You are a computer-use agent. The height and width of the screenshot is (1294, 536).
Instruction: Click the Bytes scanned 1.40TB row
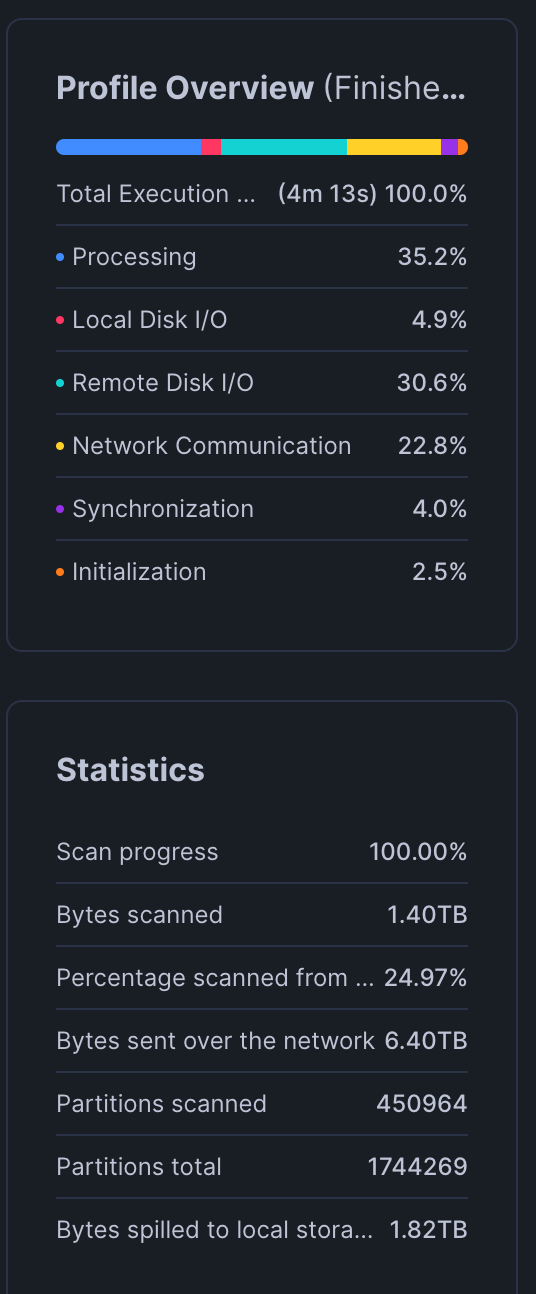click(262, 915)
